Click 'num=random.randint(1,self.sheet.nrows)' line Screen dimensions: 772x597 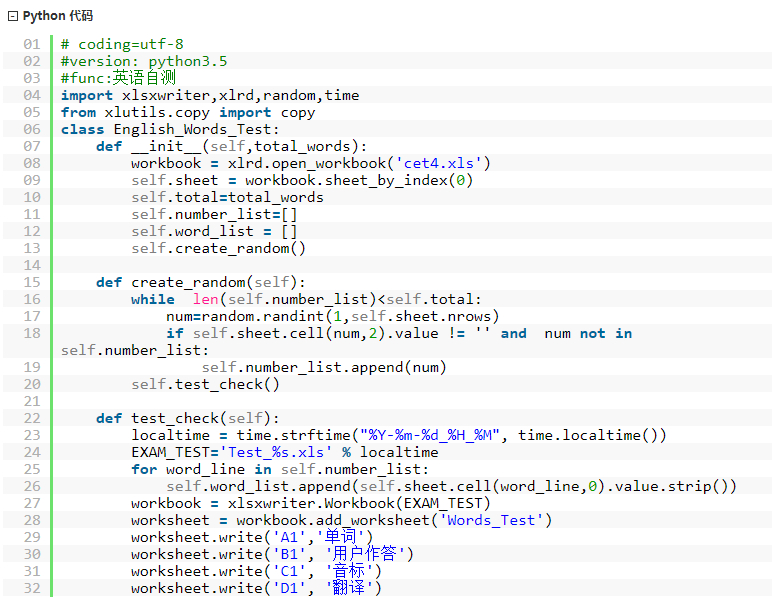(333, 316)
